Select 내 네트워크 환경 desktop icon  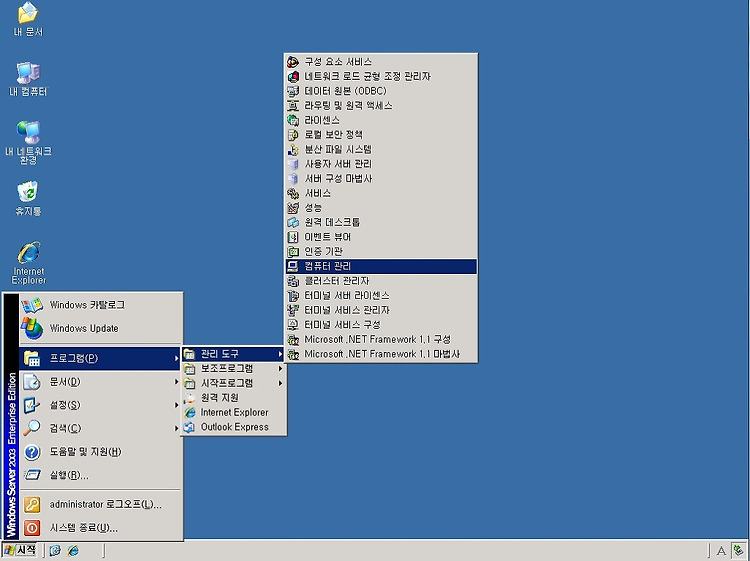point(28,142)
